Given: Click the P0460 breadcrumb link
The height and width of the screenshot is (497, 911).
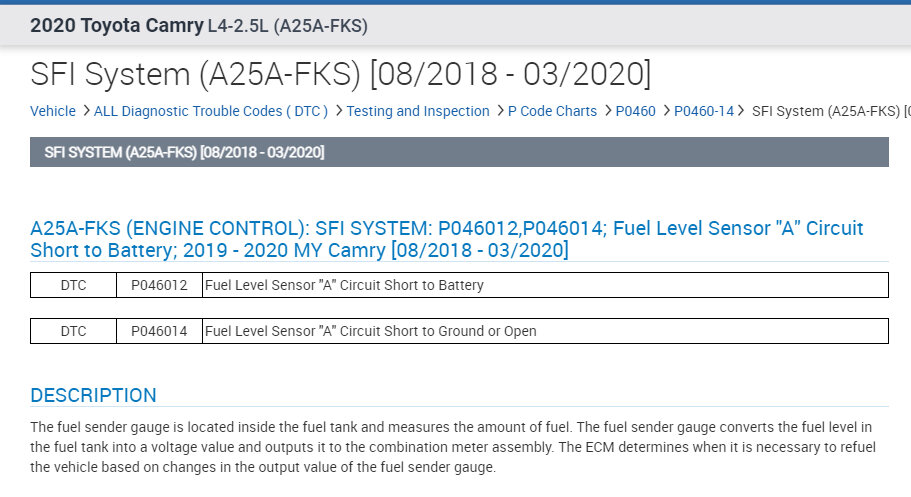Looking at the screenshot, I should click(635, 111).
